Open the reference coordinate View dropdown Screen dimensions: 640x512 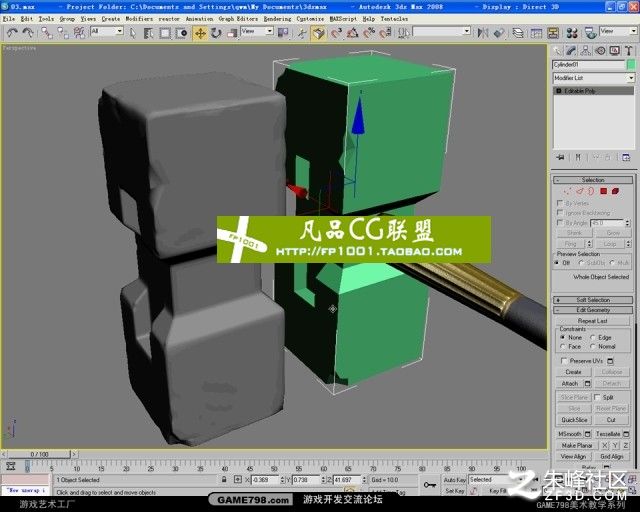coord(257,31)
